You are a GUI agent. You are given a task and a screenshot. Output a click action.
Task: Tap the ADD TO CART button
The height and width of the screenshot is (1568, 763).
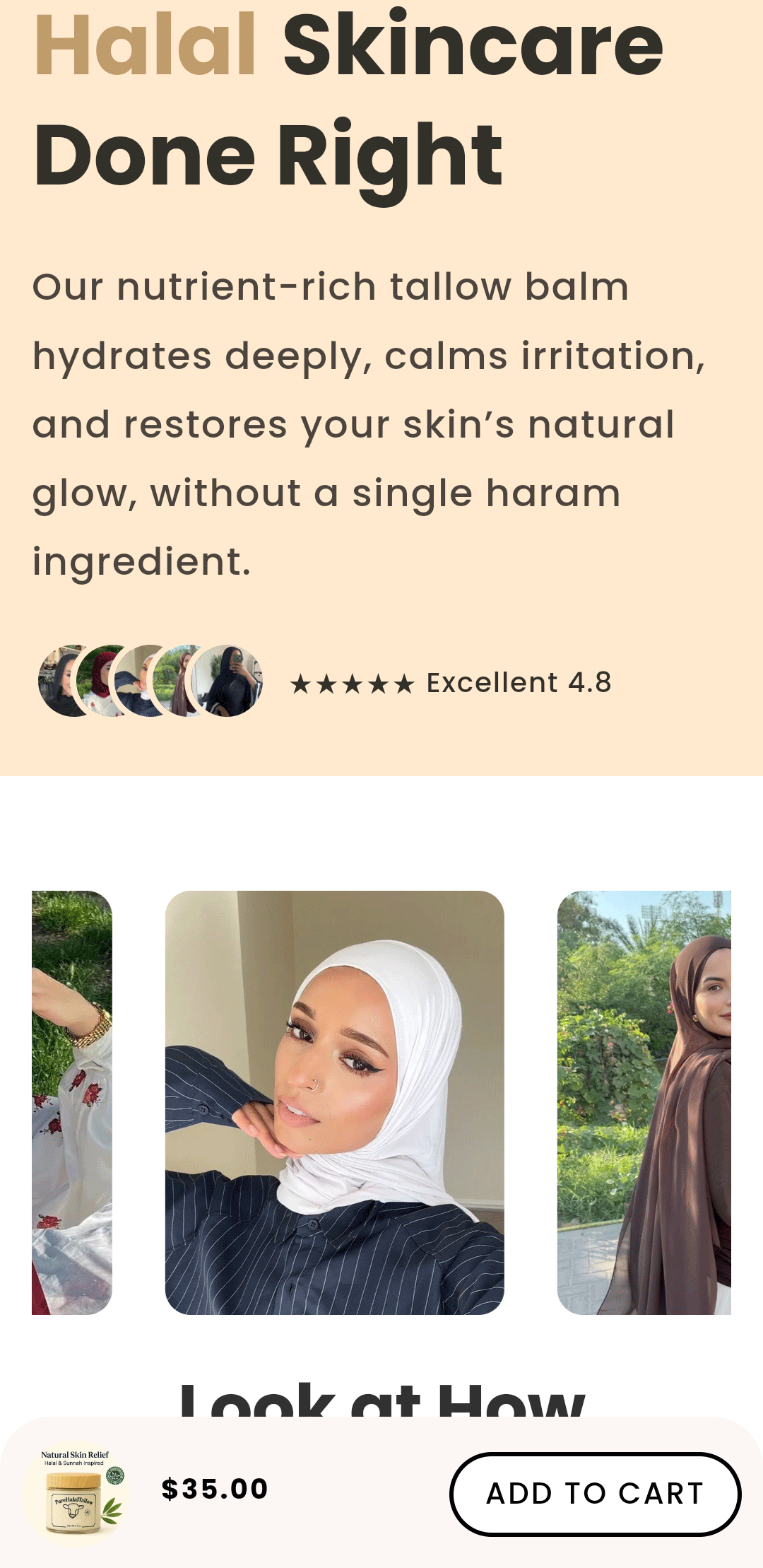pos(595,1494)
